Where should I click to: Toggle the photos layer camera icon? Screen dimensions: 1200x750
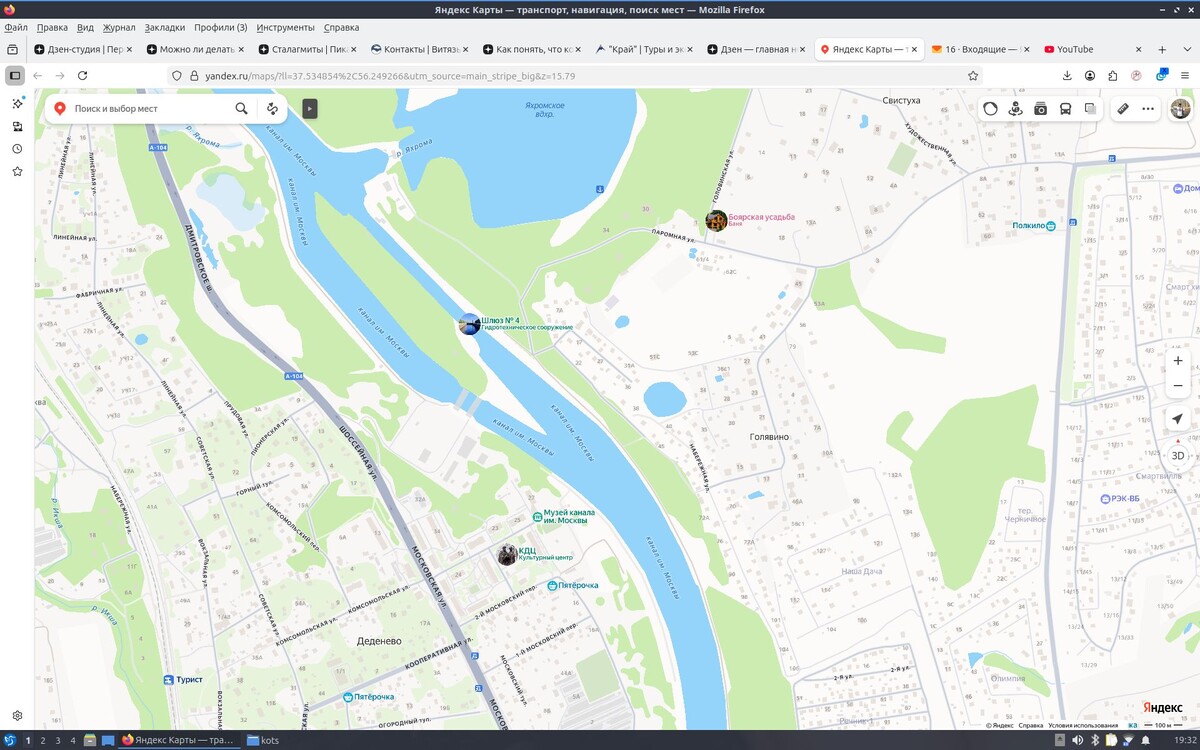click(x=1040, y=108)
